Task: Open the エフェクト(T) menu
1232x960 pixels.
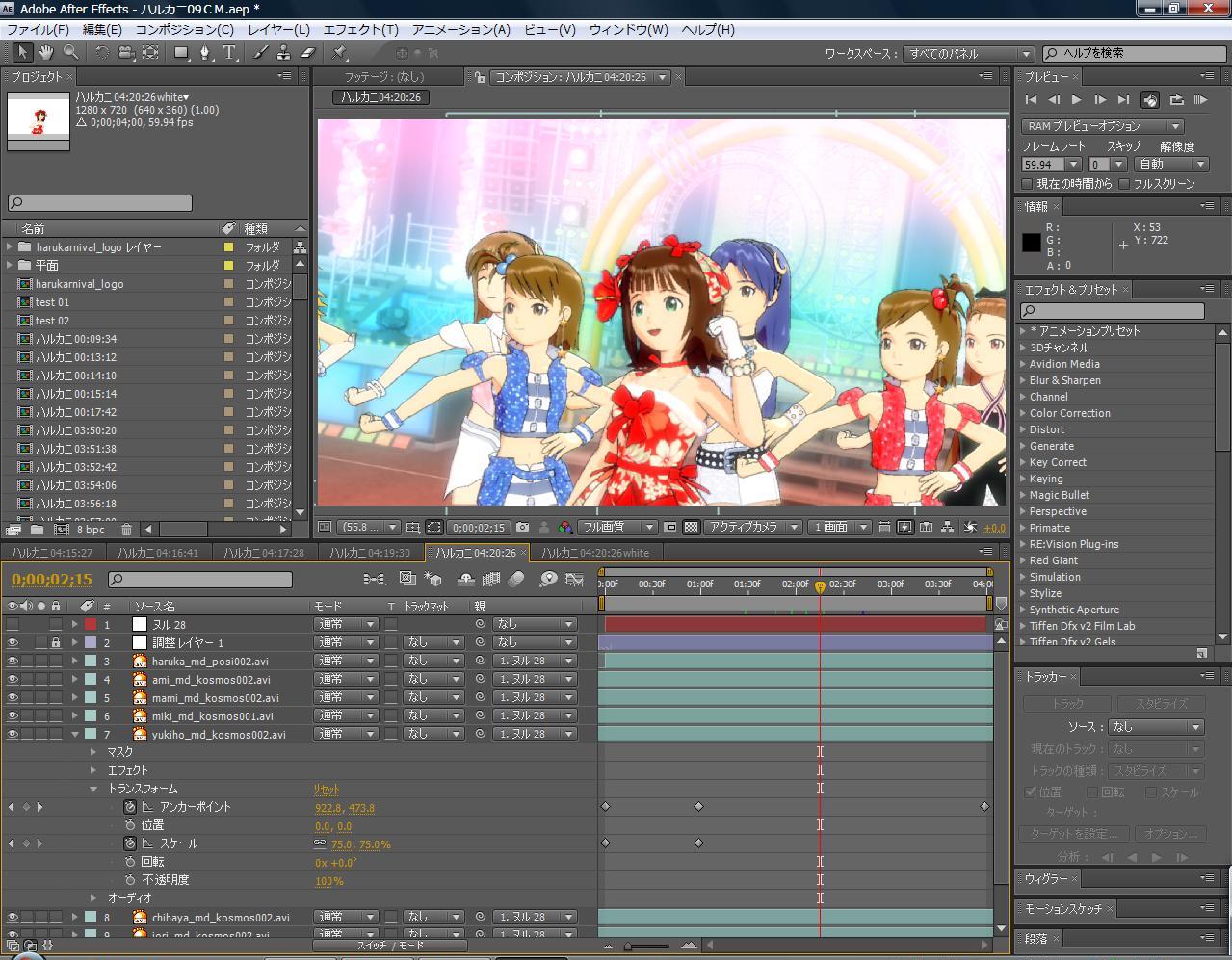Action: (360, 29)
